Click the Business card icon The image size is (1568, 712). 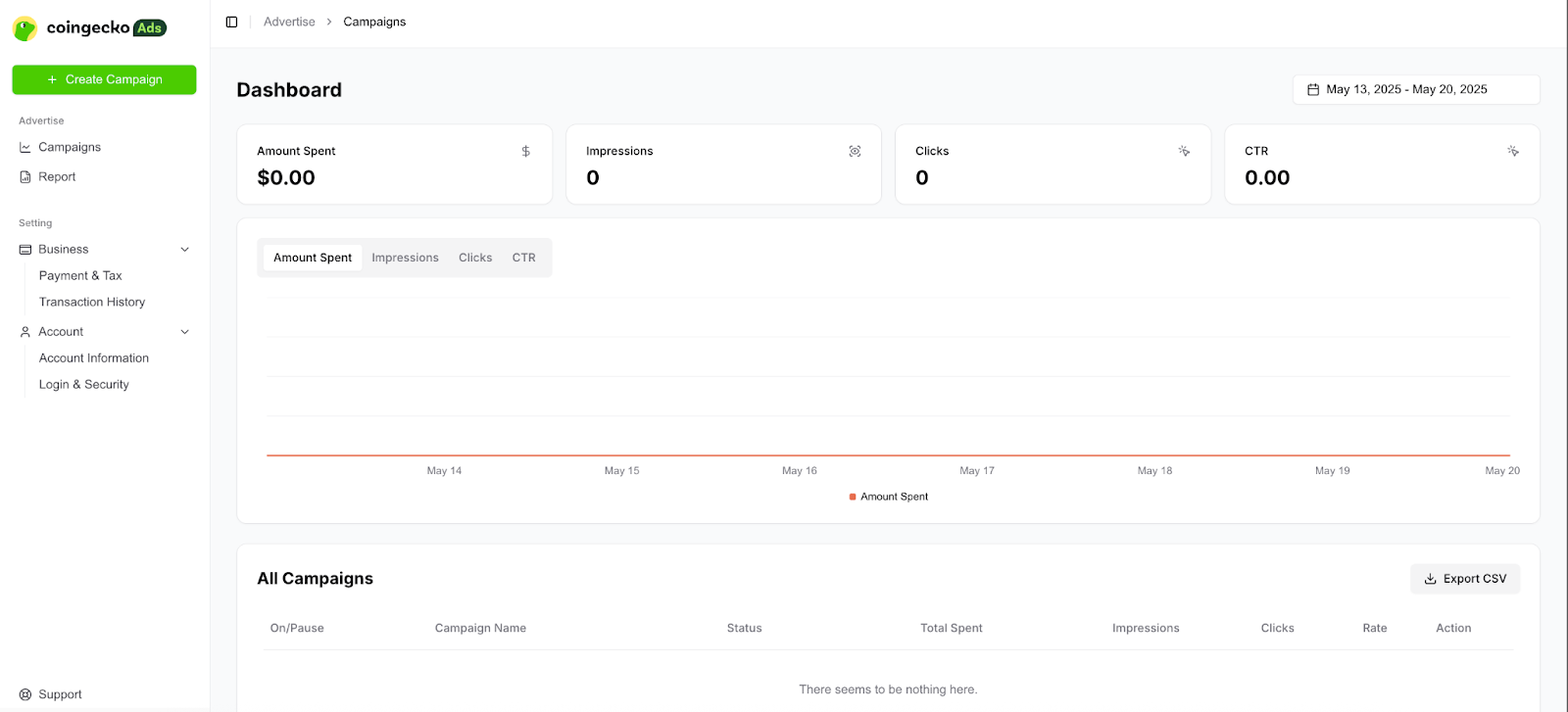(x=25, y=250)
